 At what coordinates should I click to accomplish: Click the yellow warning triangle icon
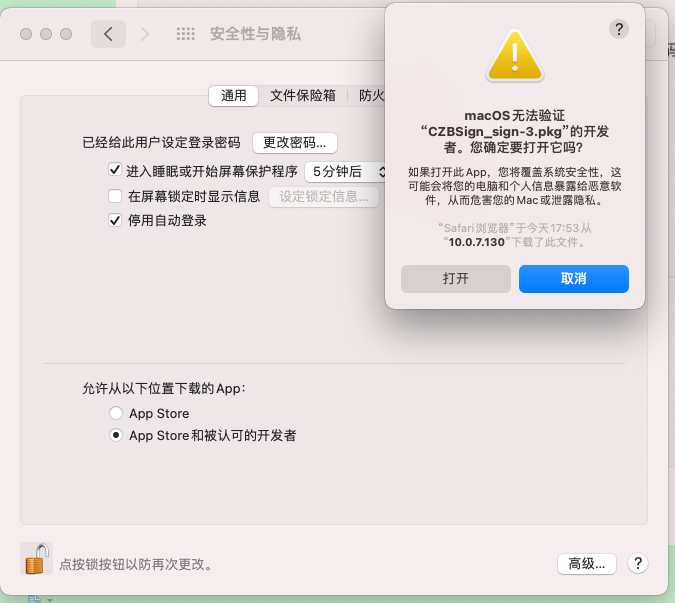click(x=515, y=56)
